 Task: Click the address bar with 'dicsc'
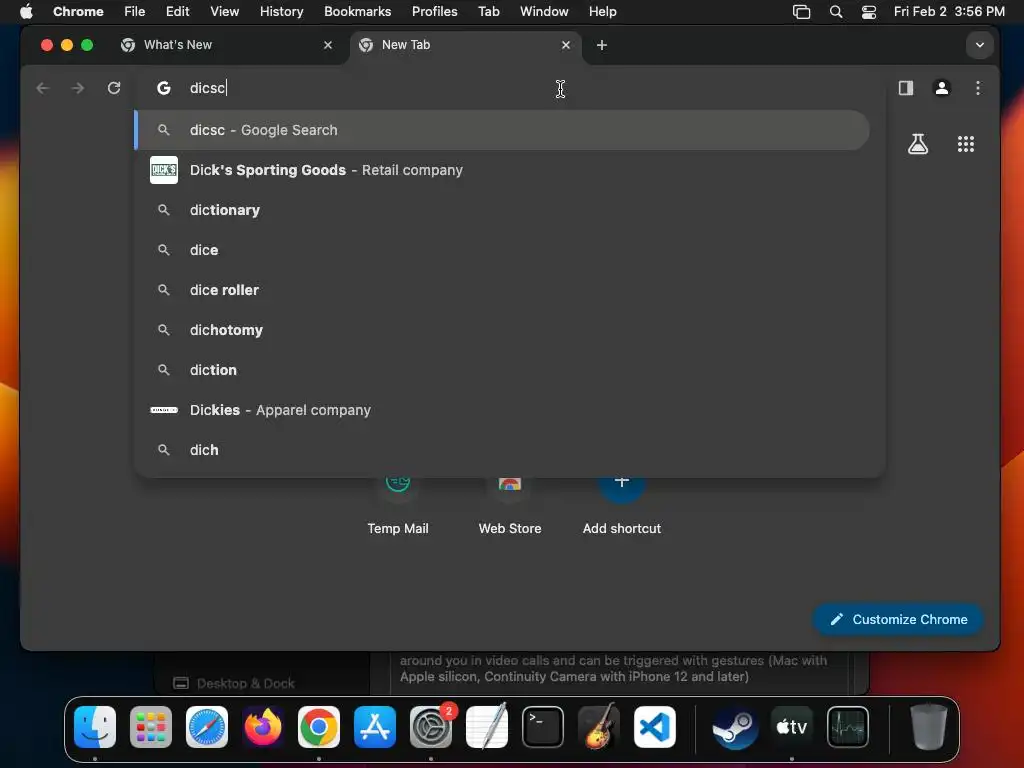tap(509, 88)
